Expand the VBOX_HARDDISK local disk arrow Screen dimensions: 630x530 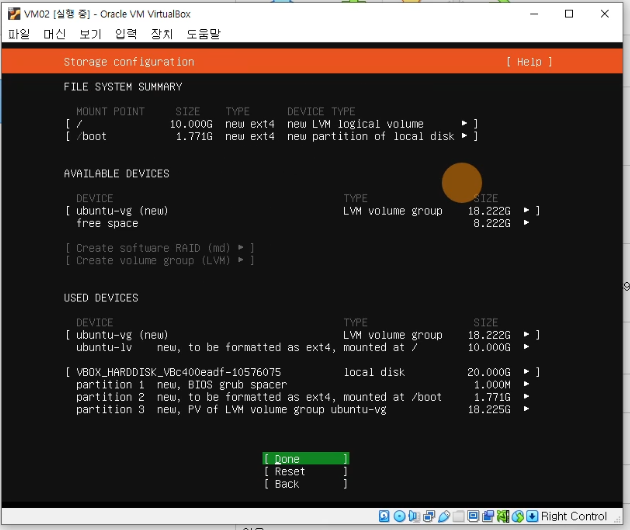click(526, 372)
